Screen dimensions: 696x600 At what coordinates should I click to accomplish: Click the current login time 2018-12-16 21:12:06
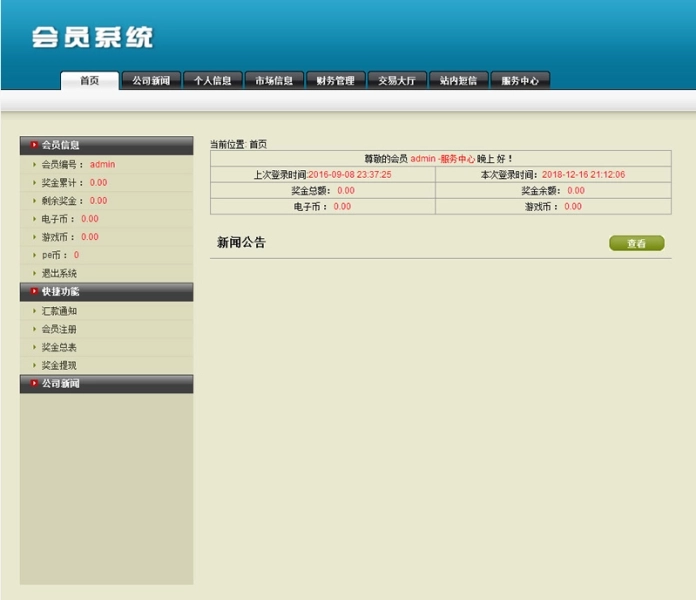click(x=583, y=174)
